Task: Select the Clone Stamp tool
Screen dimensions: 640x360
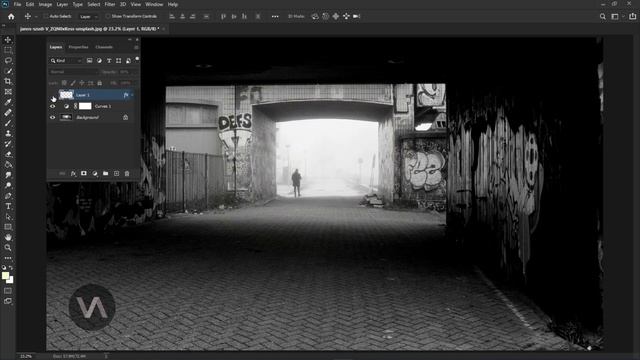Action: click(8, 133)
